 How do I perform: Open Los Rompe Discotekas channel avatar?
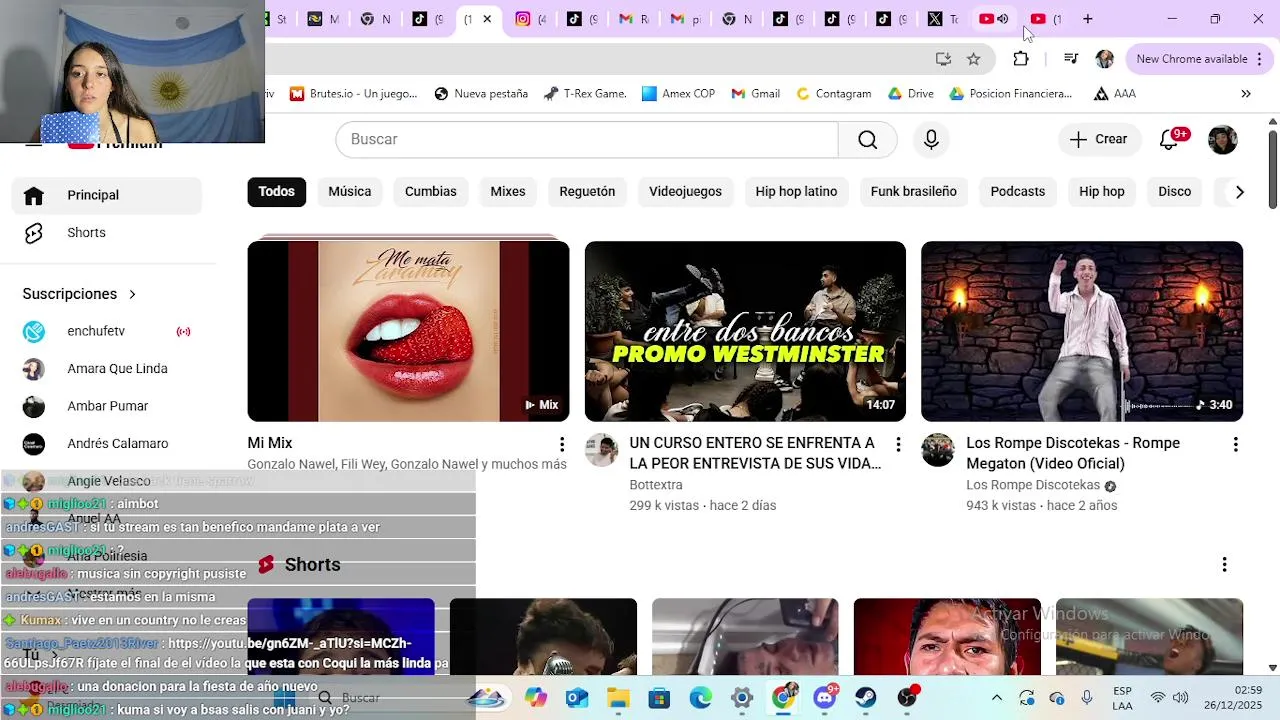coord(938,450)
